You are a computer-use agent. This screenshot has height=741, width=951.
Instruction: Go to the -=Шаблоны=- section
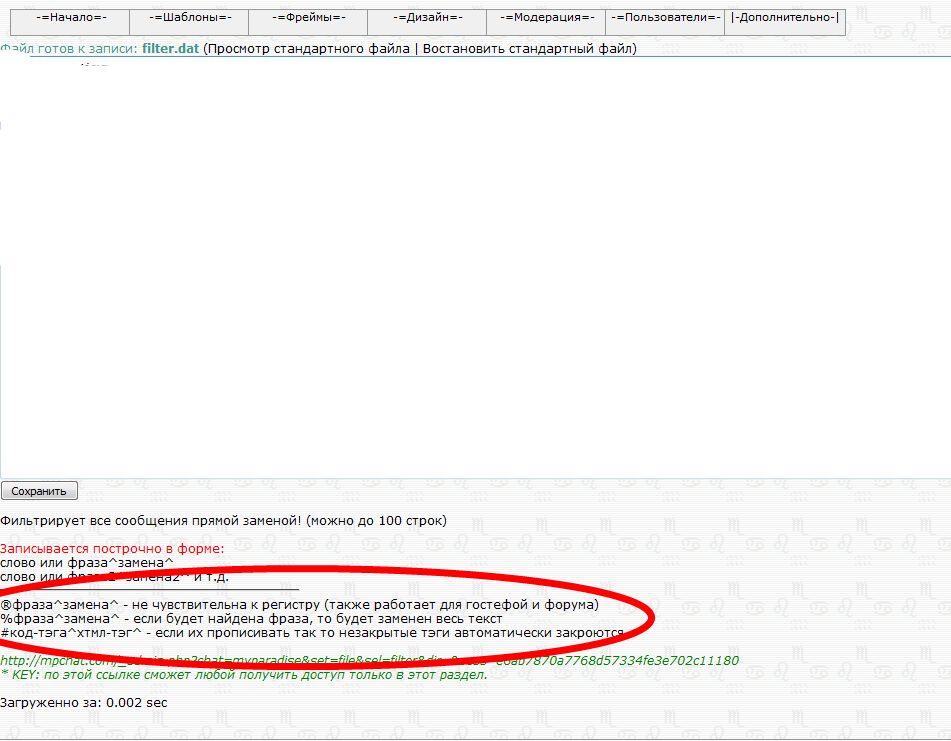point(189,18)
